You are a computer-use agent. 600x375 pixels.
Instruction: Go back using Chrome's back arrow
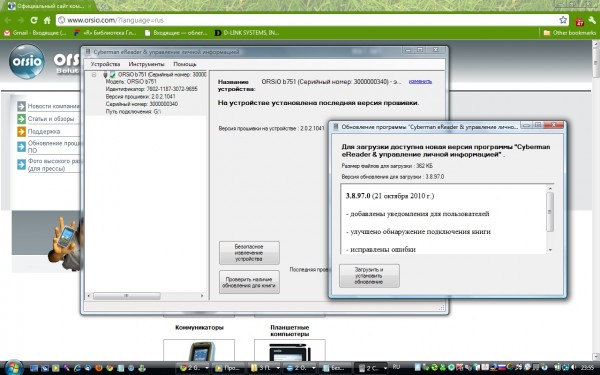(8, 20)
